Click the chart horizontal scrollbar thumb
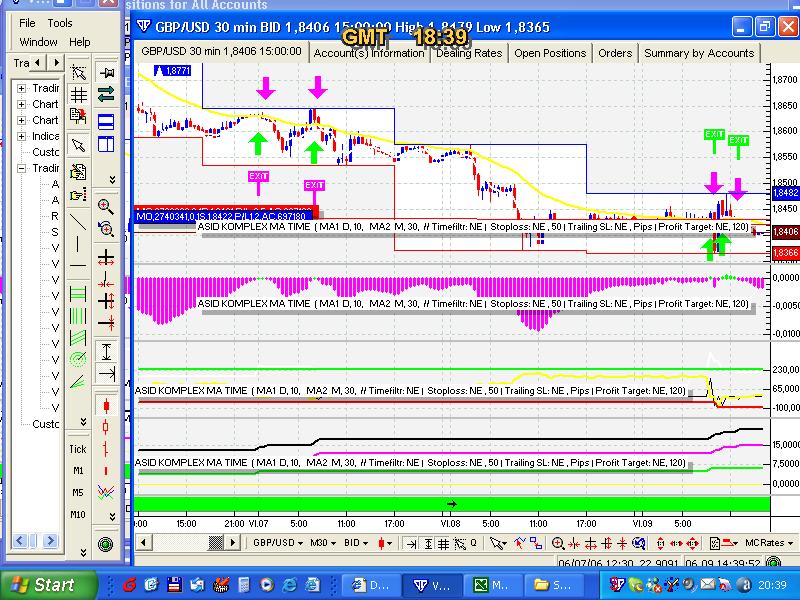 click(x=216, y=542)
